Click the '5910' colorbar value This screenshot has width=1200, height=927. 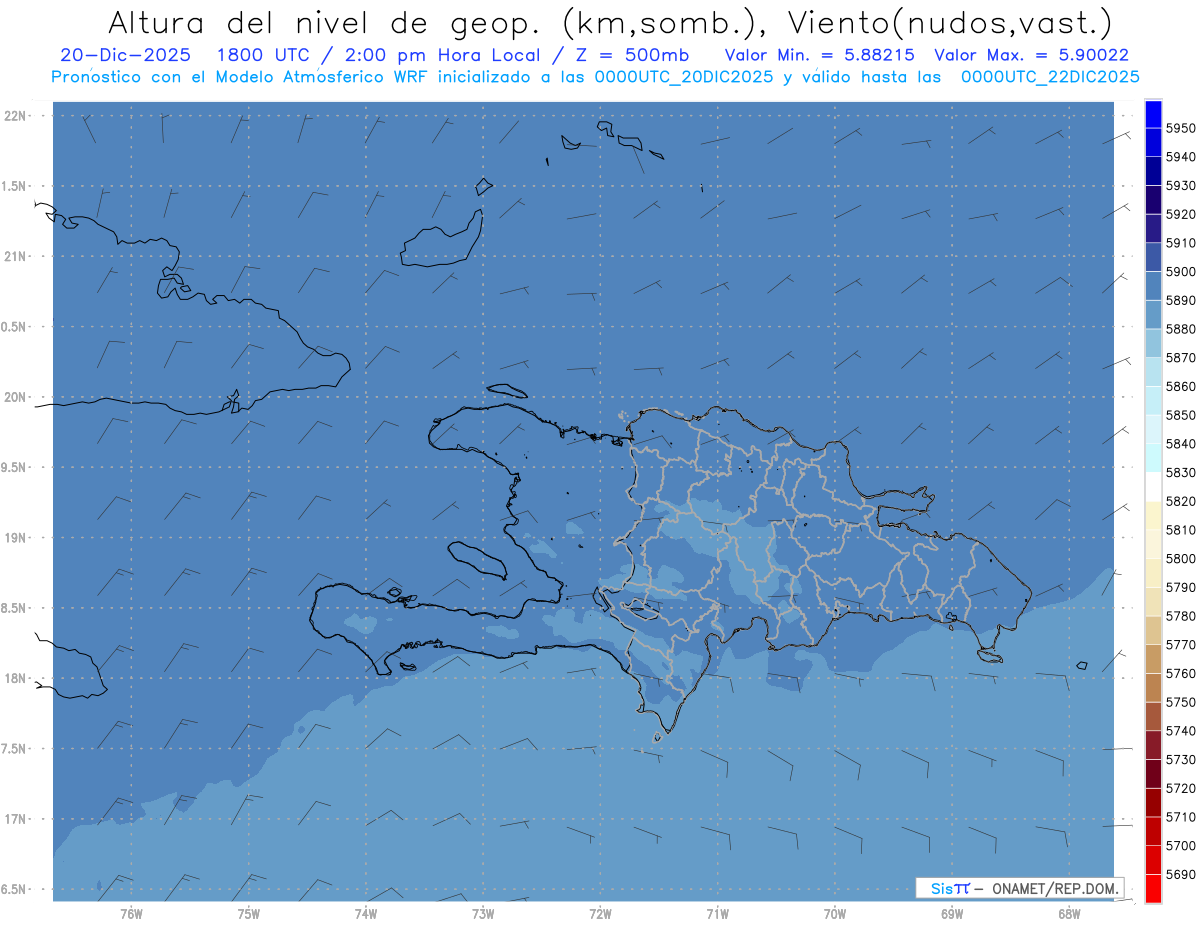click(1181, 243)
